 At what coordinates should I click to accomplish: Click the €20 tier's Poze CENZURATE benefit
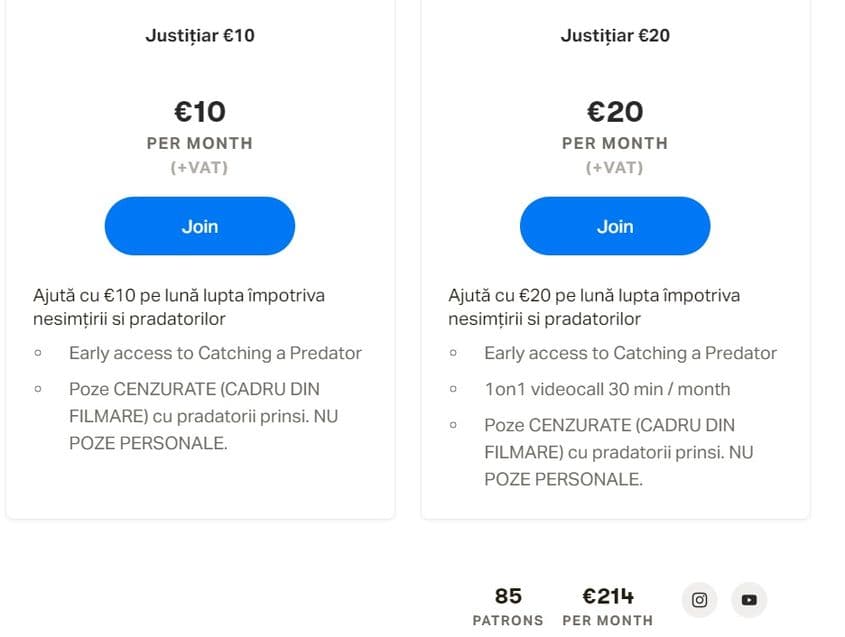619,452
